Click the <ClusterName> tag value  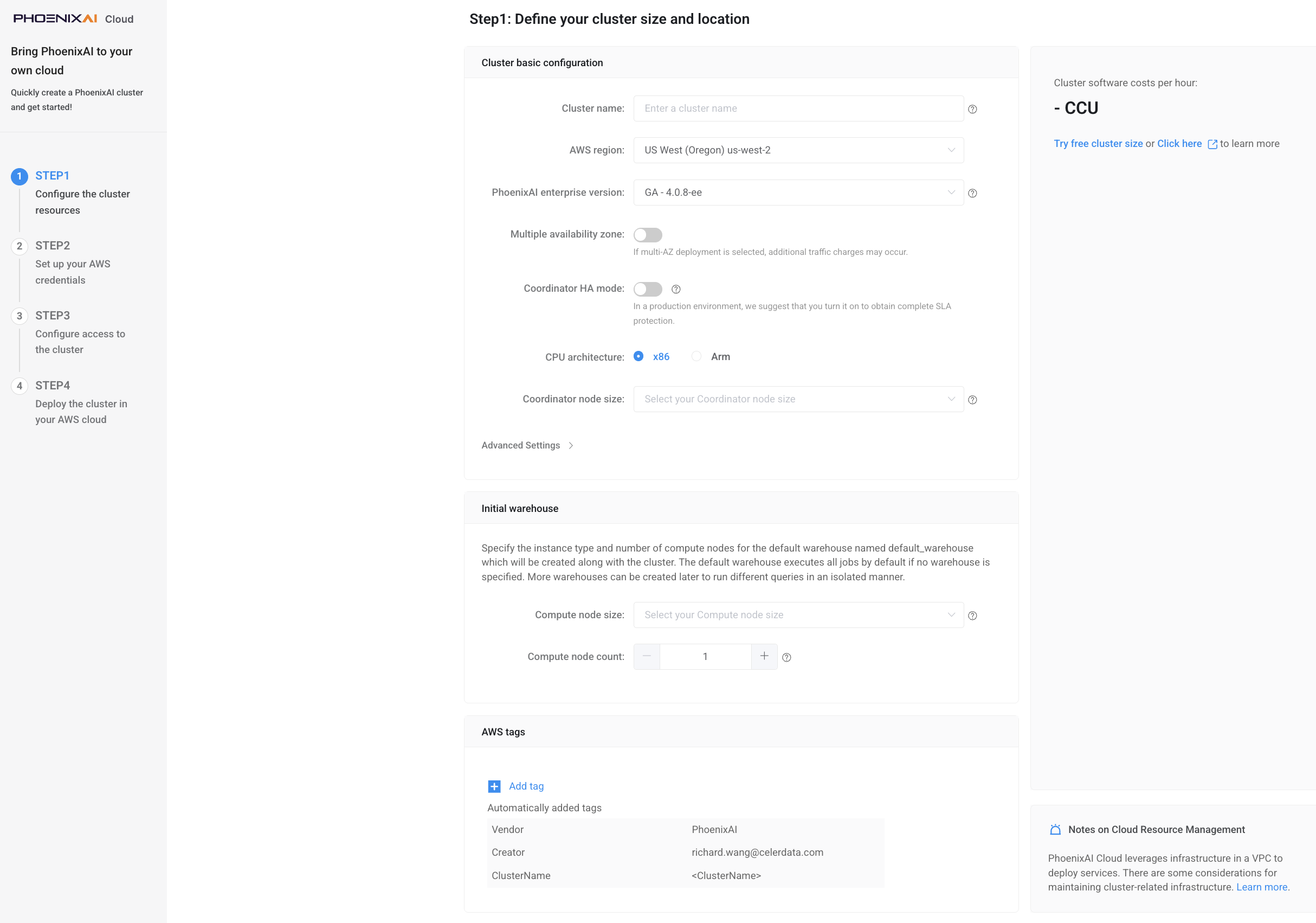pyautogui.click(x=726, y=876)
